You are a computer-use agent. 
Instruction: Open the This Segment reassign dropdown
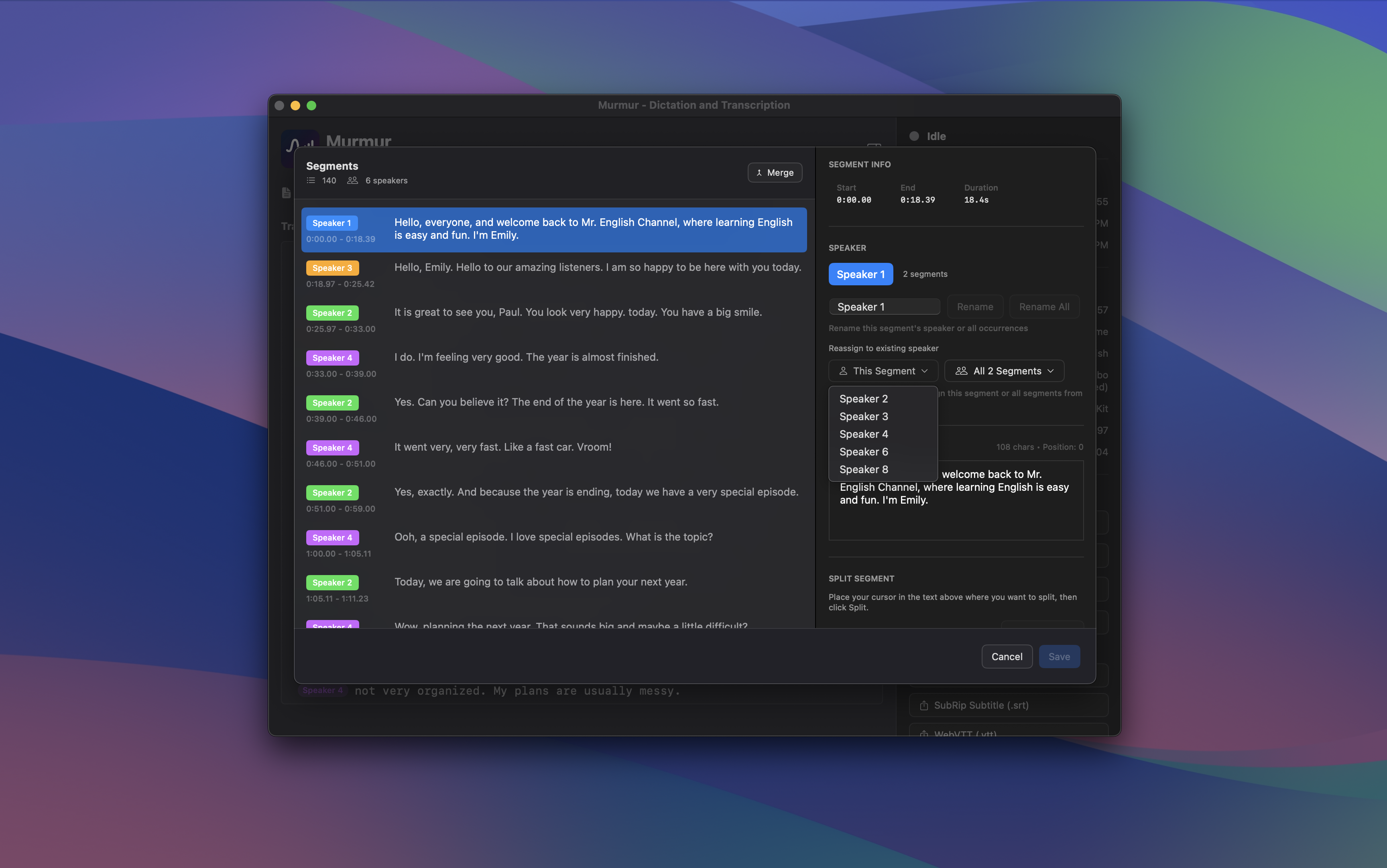(x=883, y=371)
